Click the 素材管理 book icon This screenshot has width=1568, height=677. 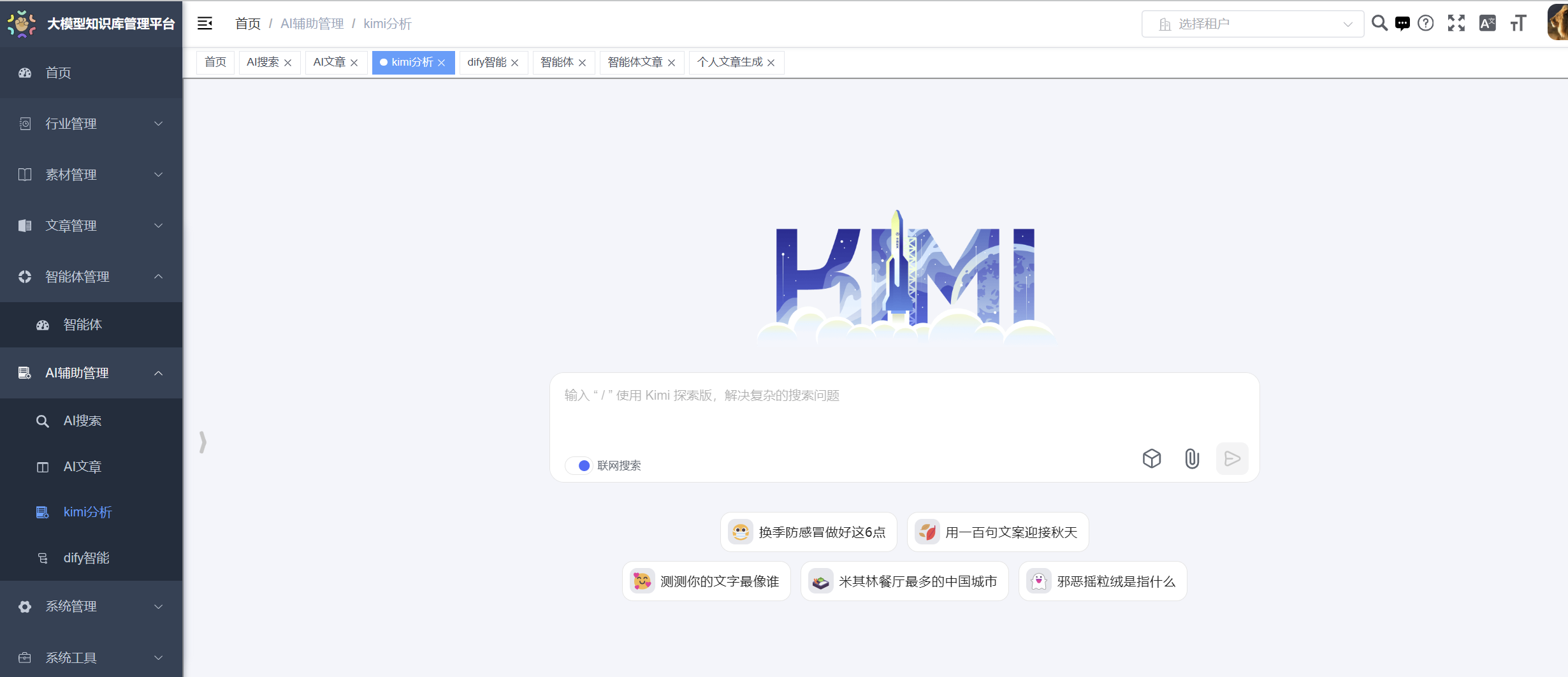[x=25, y=175]
